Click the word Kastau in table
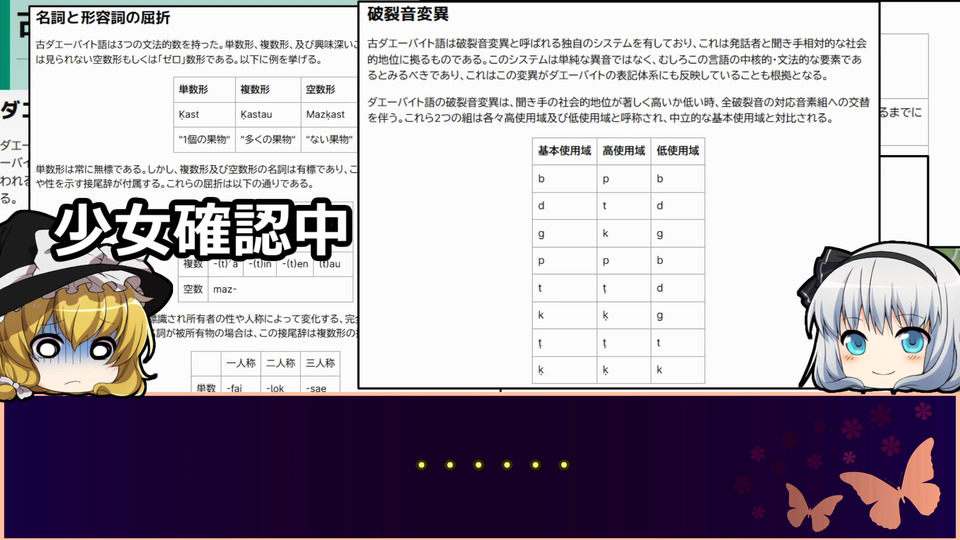 click(256, 114)
